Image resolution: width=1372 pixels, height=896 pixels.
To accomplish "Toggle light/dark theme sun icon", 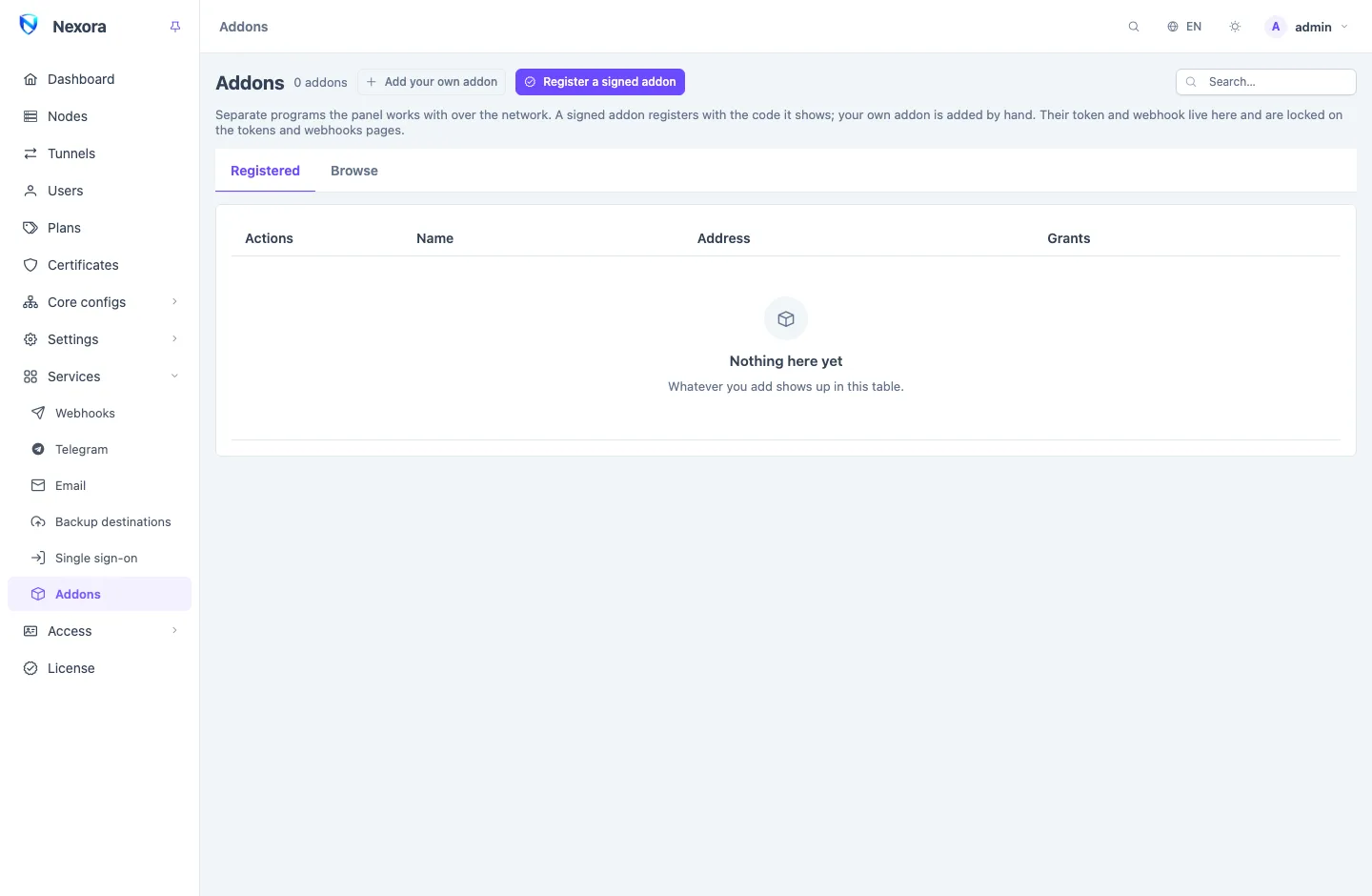I will click(x=1235, y=27).
